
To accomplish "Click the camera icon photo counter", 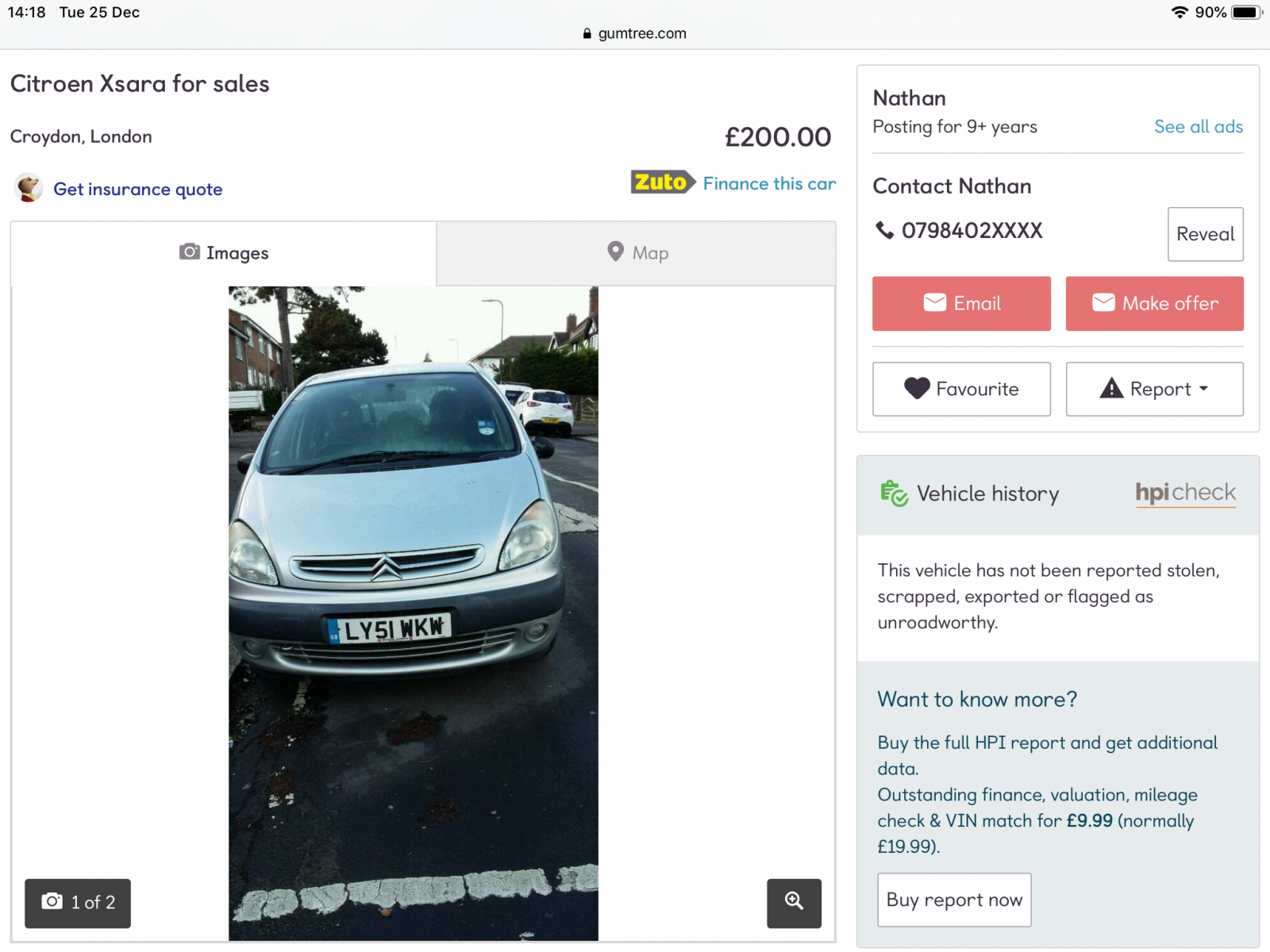I will pos(78,903).
